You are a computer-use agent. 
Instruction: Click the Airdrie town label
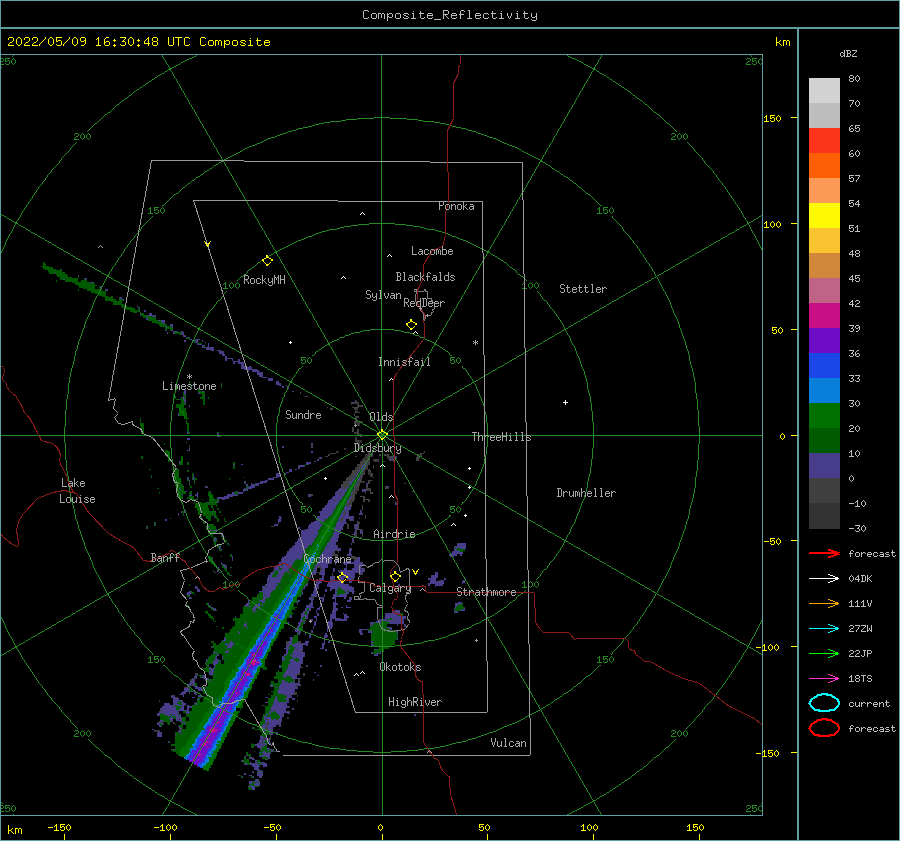coord(394,534)
